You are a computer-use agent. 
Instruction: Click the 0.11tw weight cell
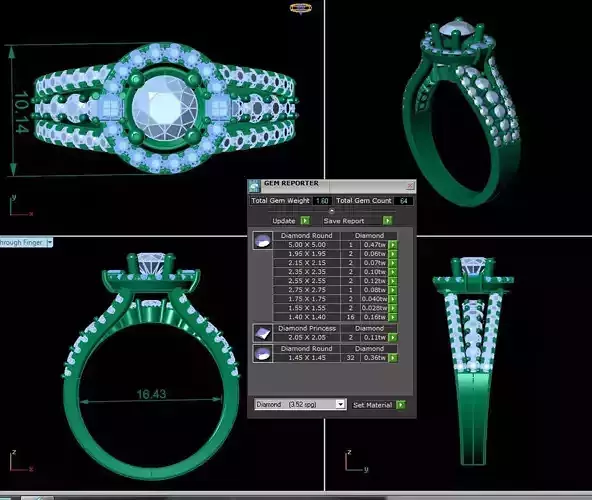point(374,338)
